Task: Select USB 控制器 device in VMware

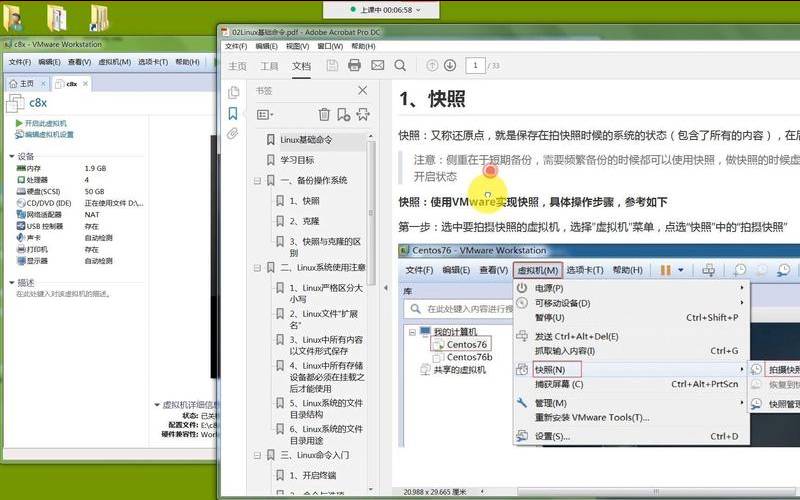Action: [x=80, y=227]
